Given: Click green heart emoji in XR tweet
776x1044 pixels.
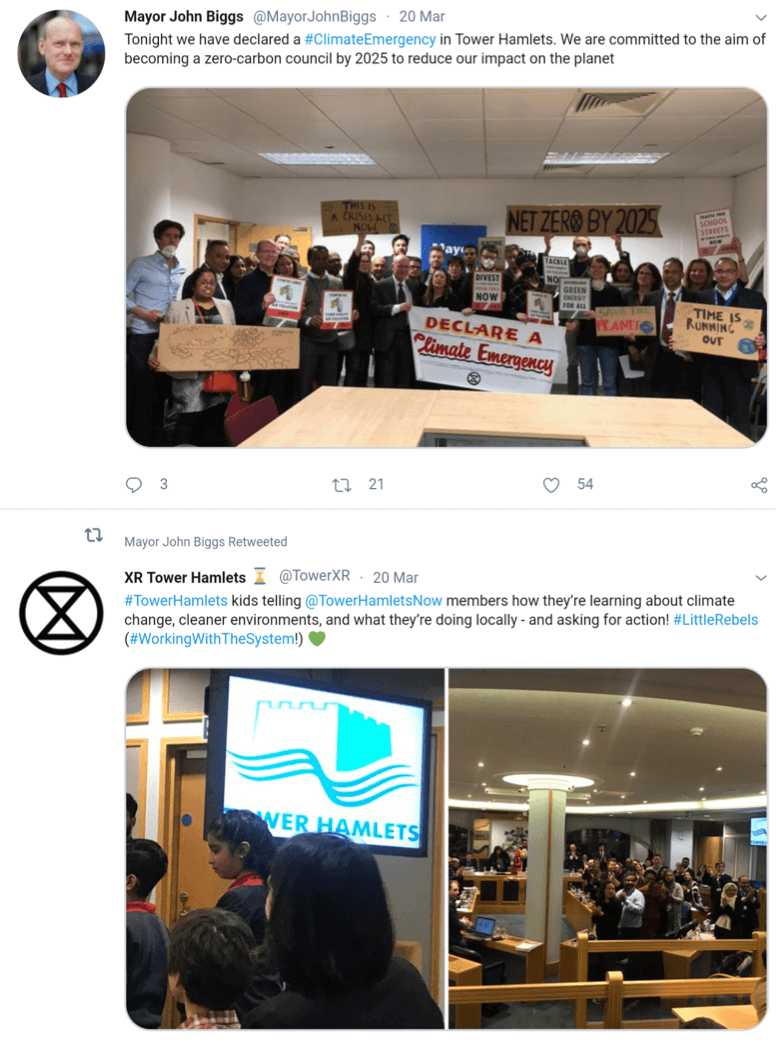Looking at the screenshot, I should 317,639.
